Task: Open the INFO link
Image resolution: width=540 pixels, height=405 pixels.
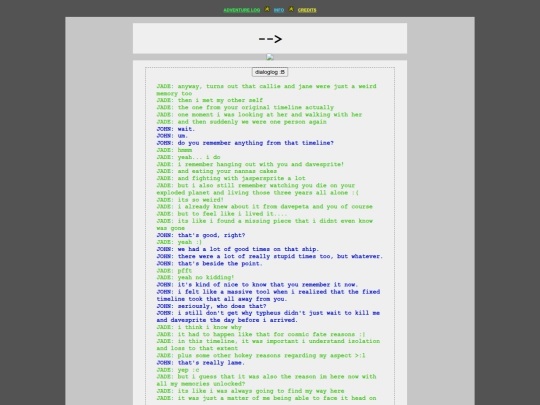Action: pyautogui.click(x=279, y=10)
